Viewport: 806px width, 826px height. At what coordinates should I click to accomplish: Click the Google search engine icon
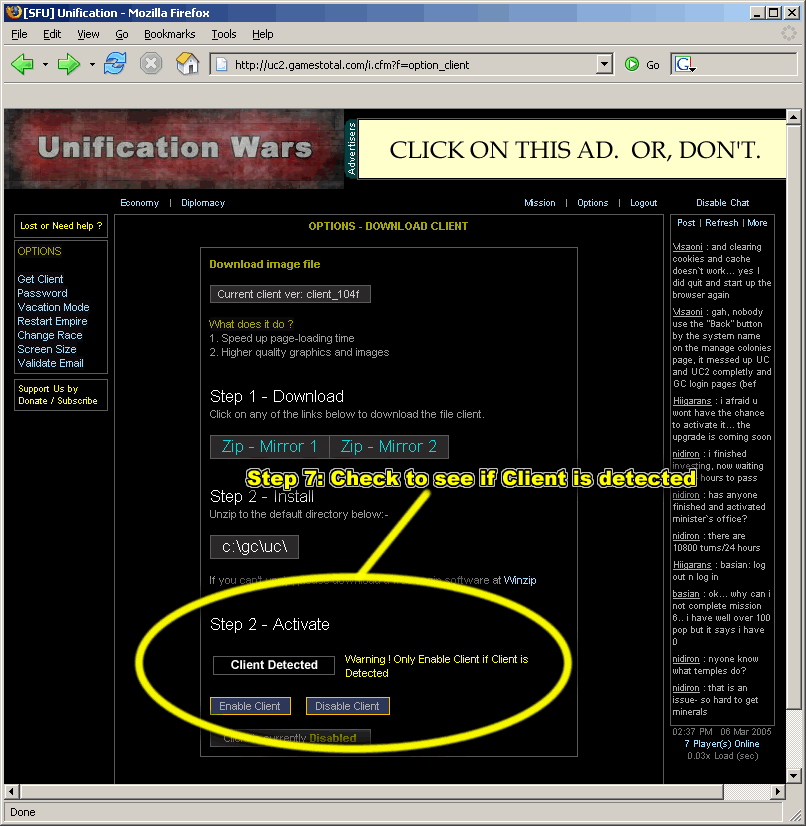pos(685,64)
